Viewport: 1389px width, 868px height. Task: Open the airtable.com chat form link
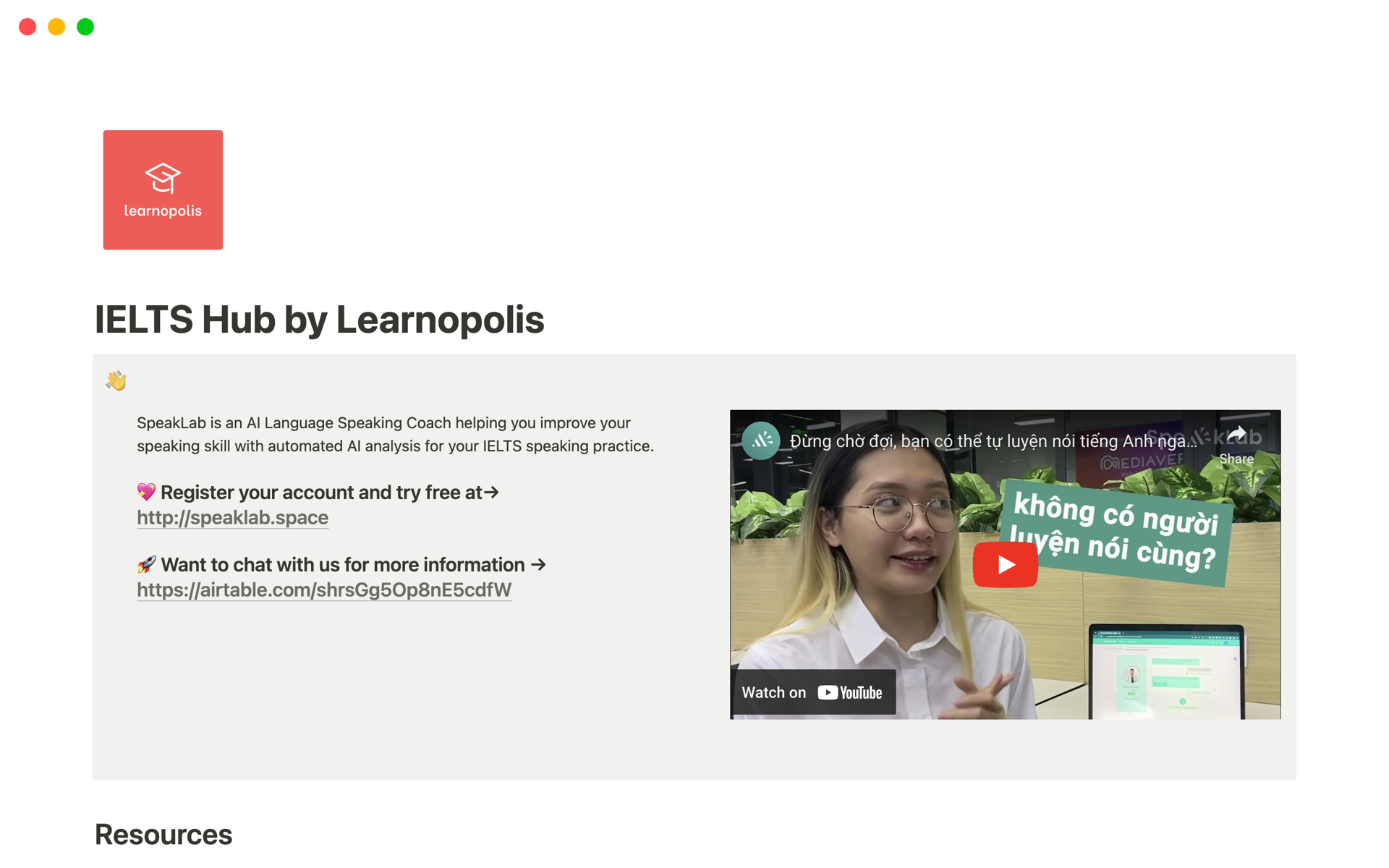(324, 590)
